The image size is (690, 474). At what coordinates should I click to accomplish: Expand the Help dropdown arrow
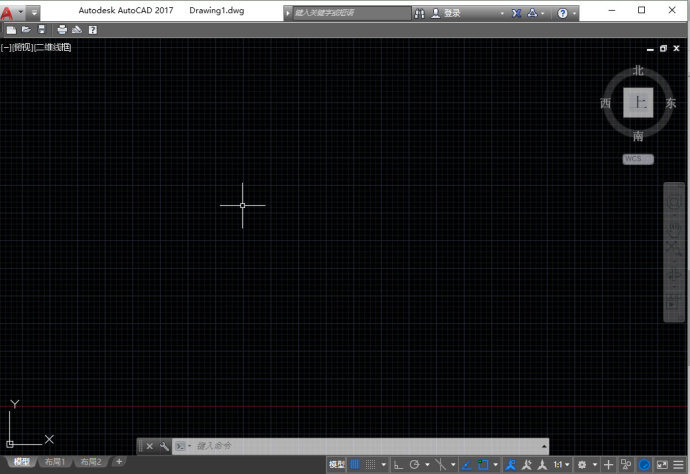click(574, 14)
